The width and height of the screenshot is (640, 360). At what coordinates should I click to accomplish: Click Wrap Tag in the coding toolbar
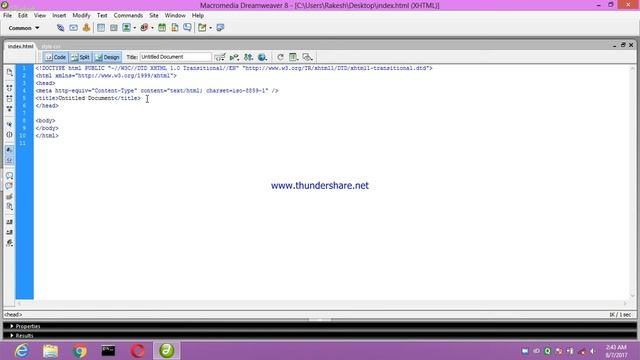pyautogui.click(x=9, y=196)
